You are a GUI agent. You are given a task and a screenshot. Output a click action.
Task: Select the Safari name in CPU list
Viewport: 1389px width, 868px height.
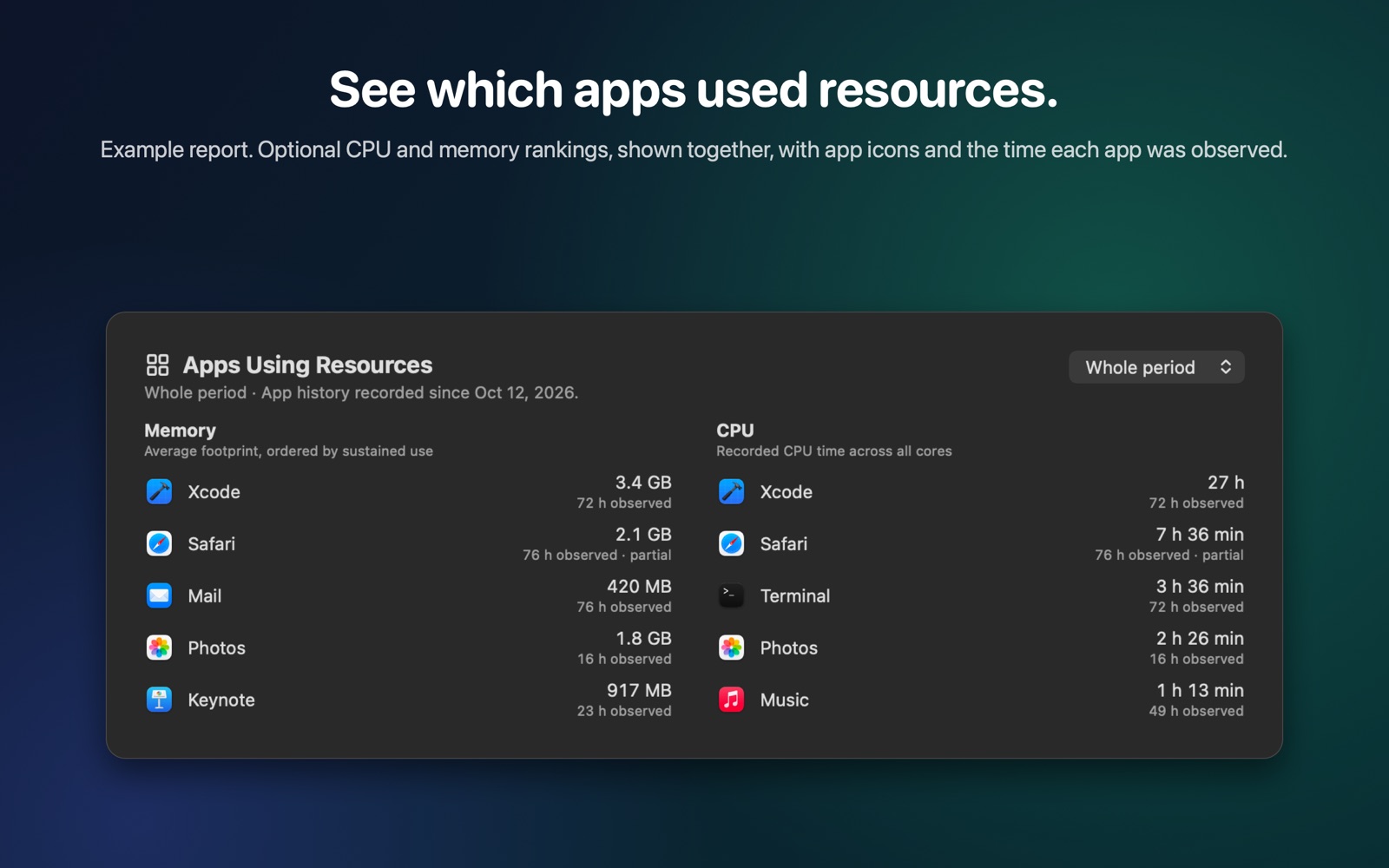click(x=783, y=543)
